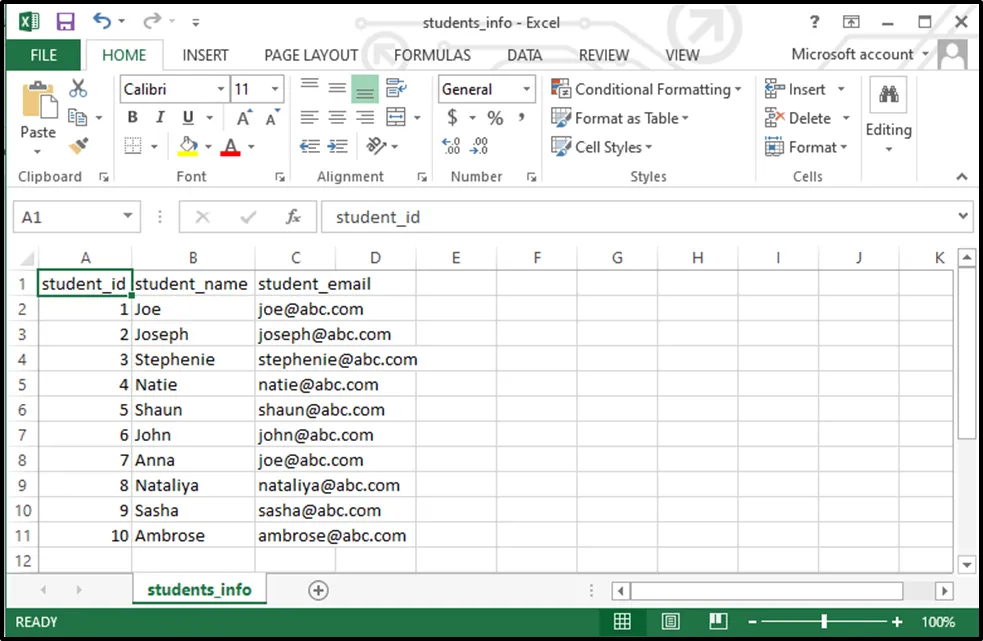The image size is (983, 641).
Task: Add a new sheet with the plus icon
Action: [x=318, y=590]
